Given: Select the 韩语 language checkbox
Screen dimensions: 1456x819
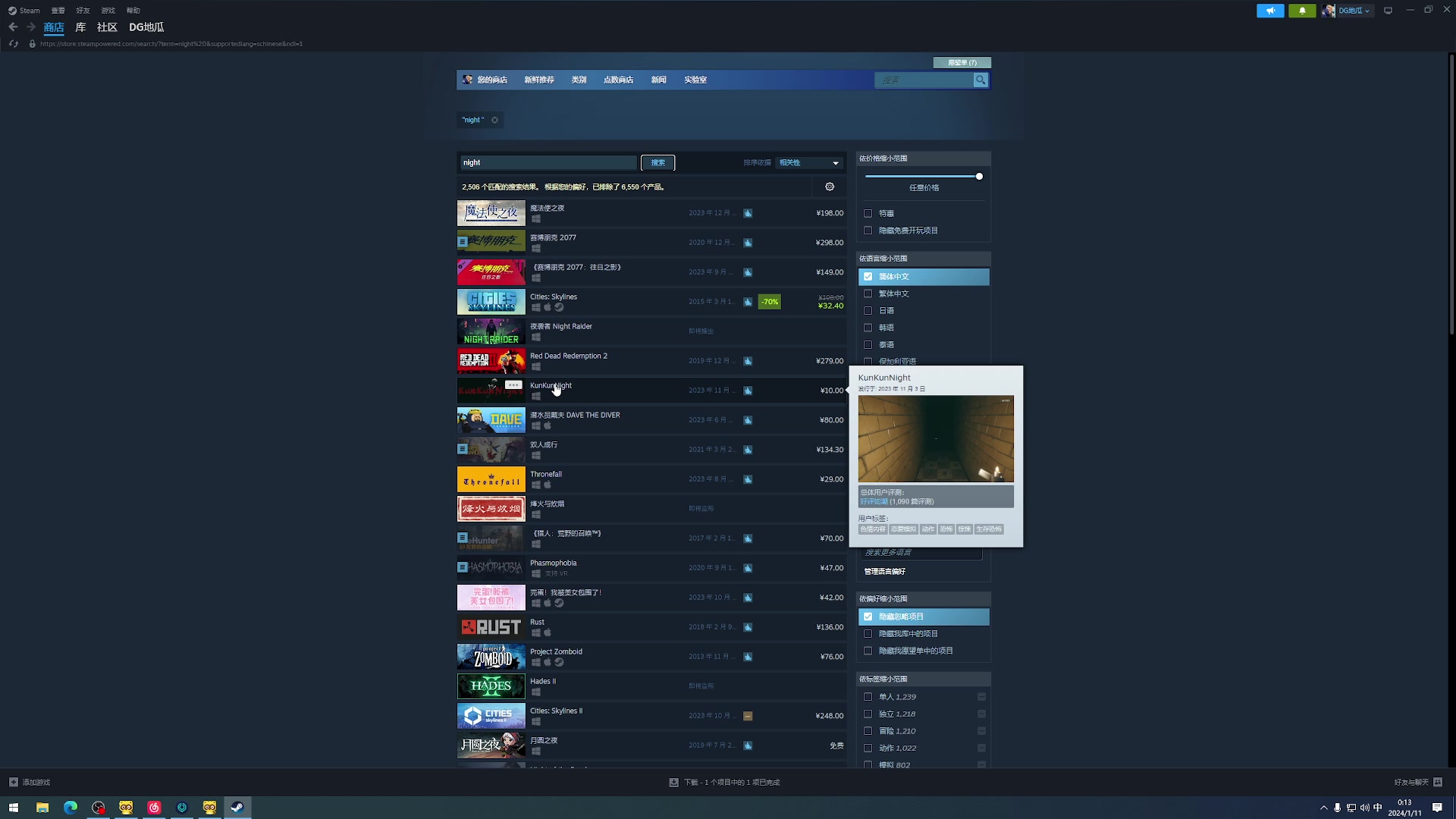Looking at the screenshot, I should [x=868, y=328].
